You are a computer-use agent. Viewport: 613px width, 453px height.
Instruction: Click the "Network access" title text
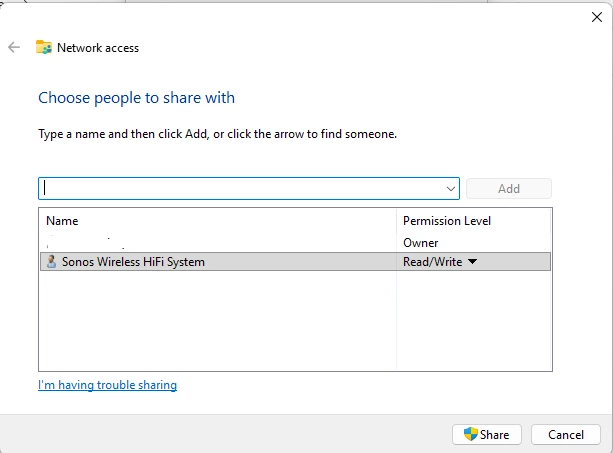point(98,47)
